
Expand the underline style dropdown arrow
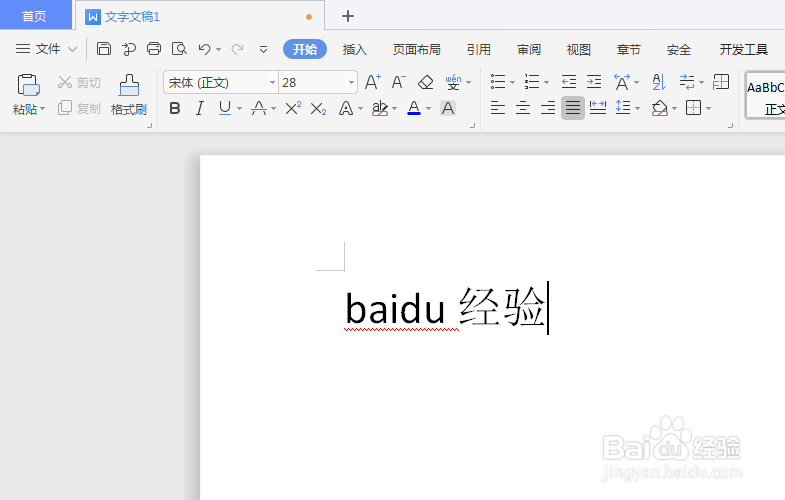(x=239, y=109)
